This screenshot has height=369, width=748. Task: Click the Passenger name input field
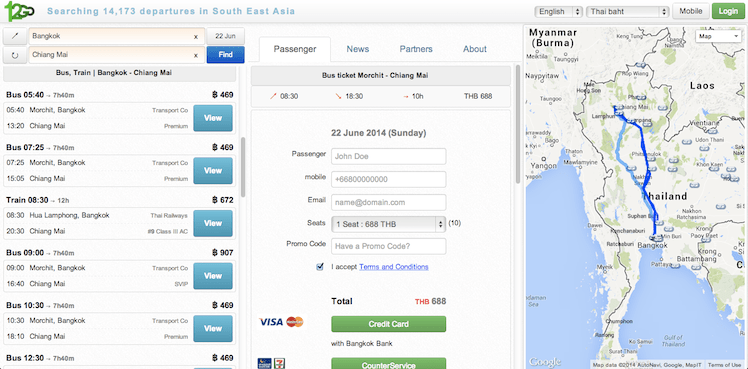pyautogui.click(x=388, y=156)
